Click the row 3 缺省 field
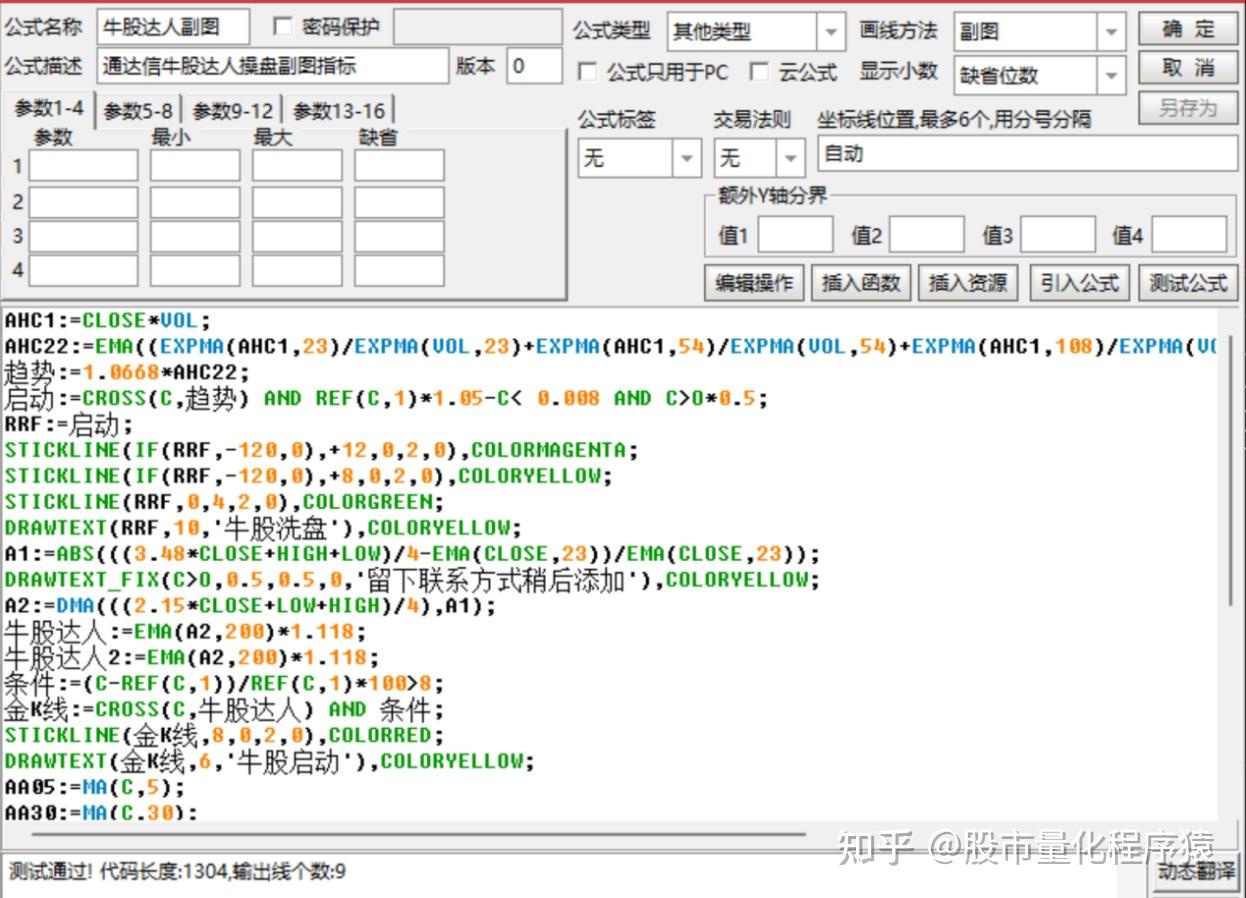 (399, 237)
